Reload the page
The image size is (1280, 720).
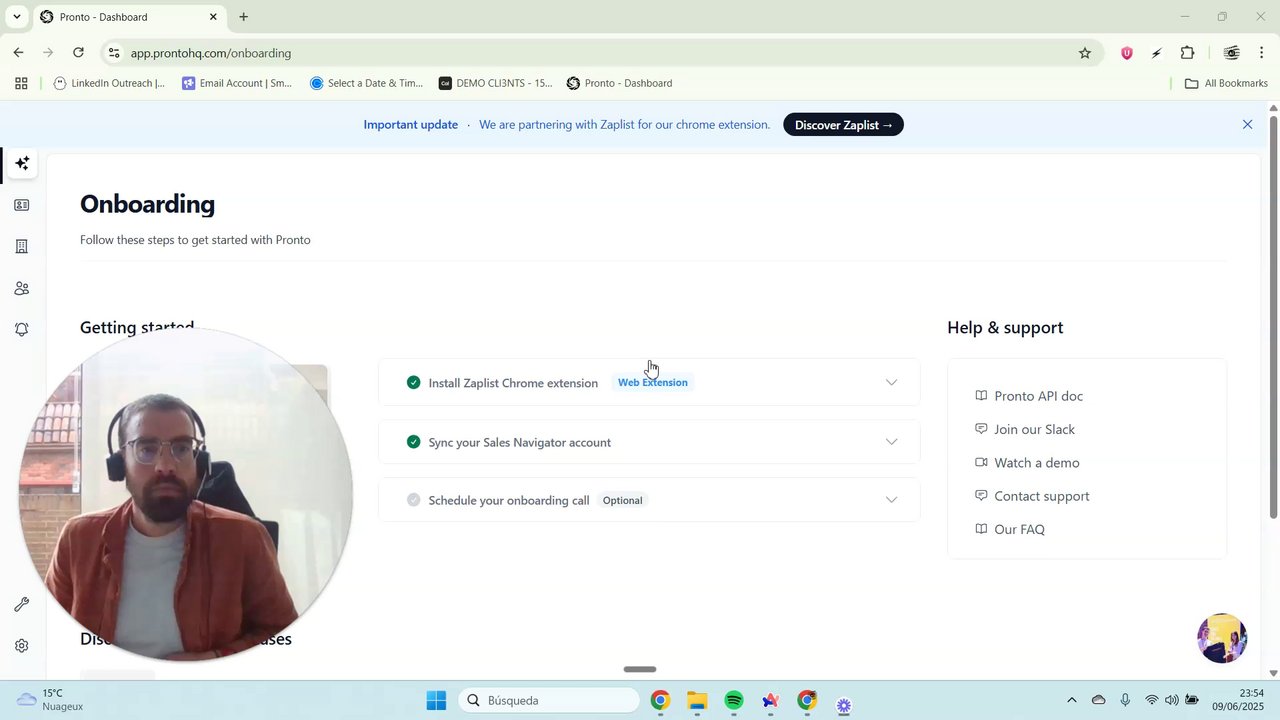pyautogui.click(x=78, y=53)
